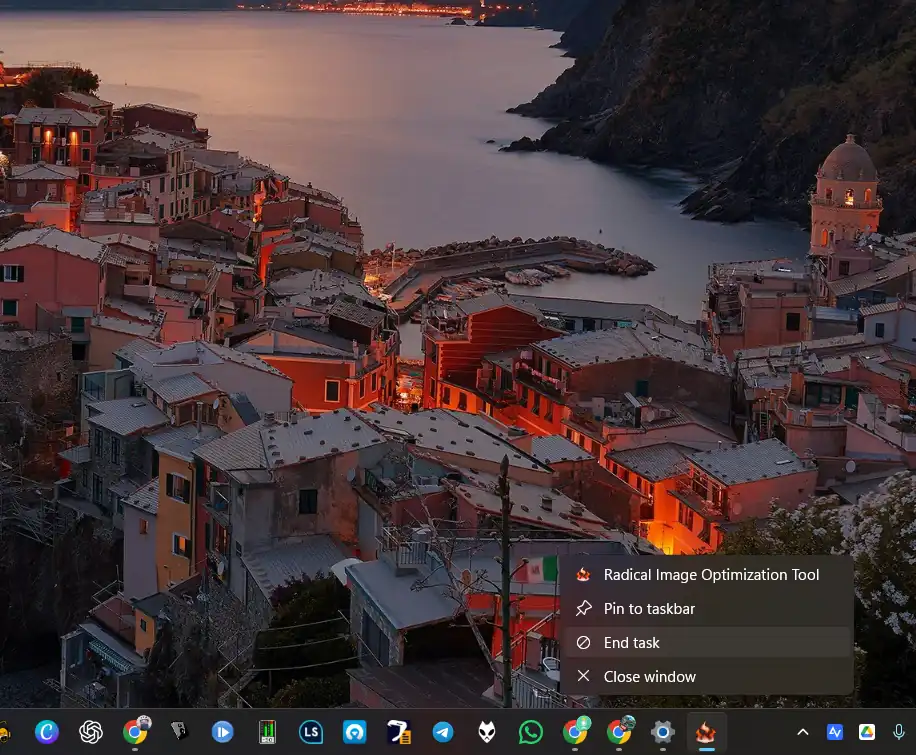Image resolution: width=916 pixels, height=755 pixels.
Task: Click the flame RIOT icon in the taskbar
Action: (x=707, y=732)
